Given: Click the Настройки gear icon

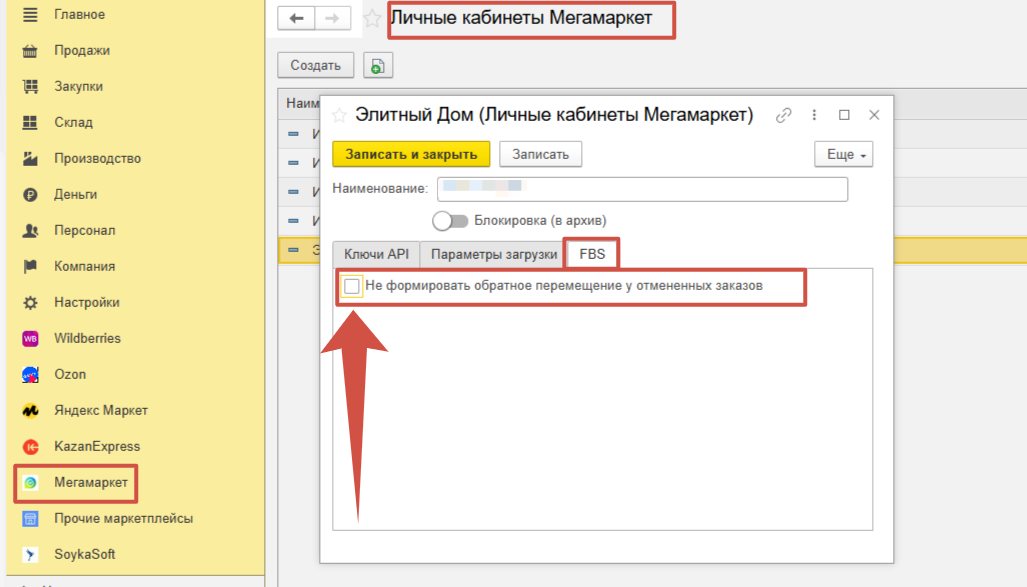Looking at the screenshot, I should pyautogui.click(x=30, y=303).
